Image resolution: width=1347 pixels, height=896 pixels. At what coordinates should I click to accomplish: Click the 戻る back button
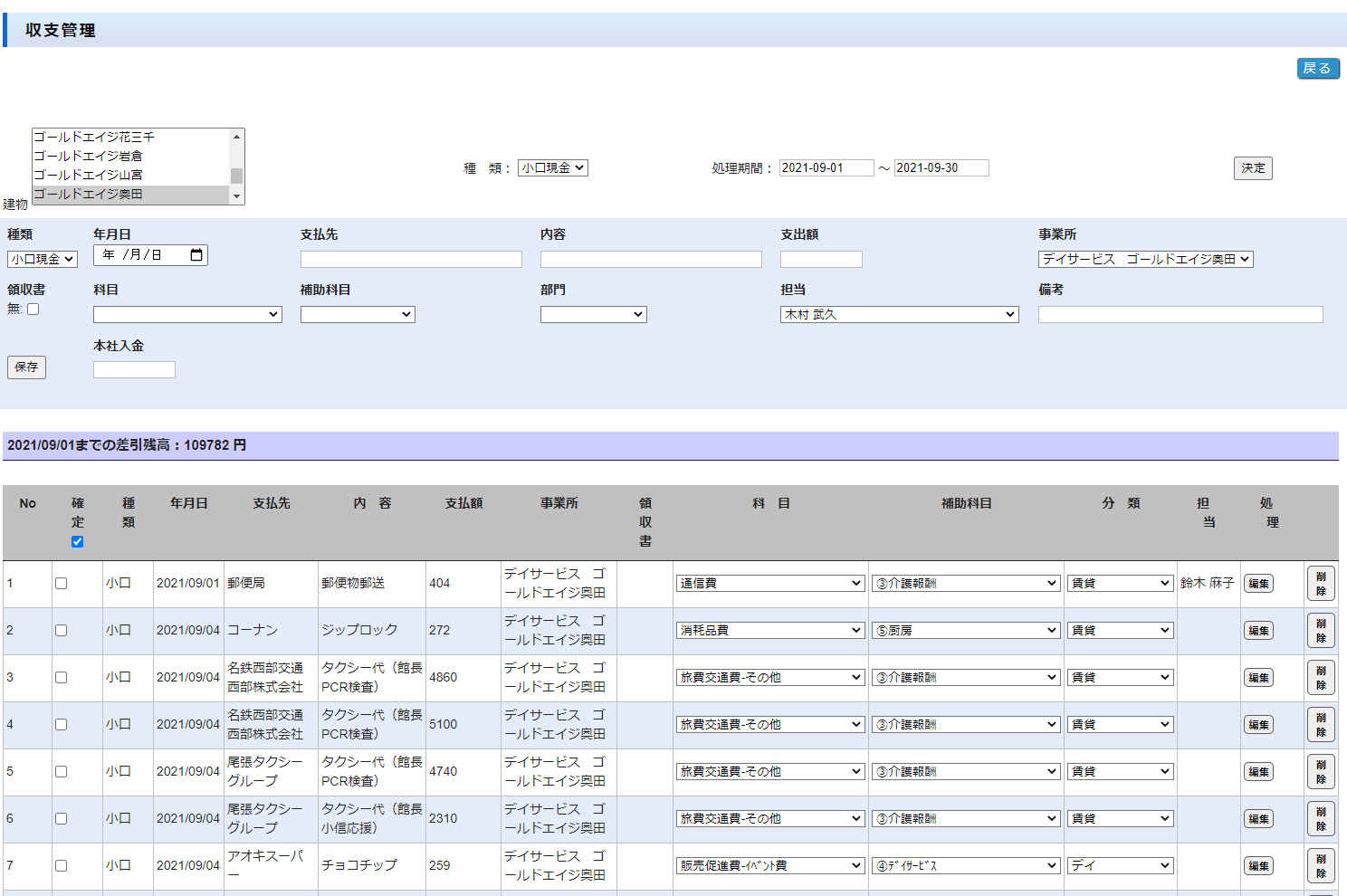click(x=1317, y=69)
